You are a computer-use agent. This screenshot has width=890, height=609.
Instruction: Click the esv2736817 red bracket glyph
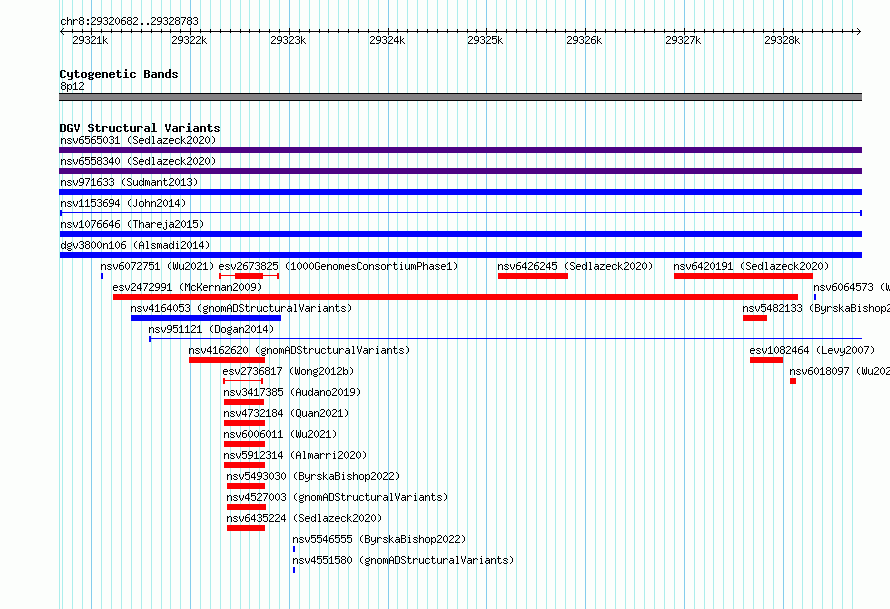[x=243, y=381]
